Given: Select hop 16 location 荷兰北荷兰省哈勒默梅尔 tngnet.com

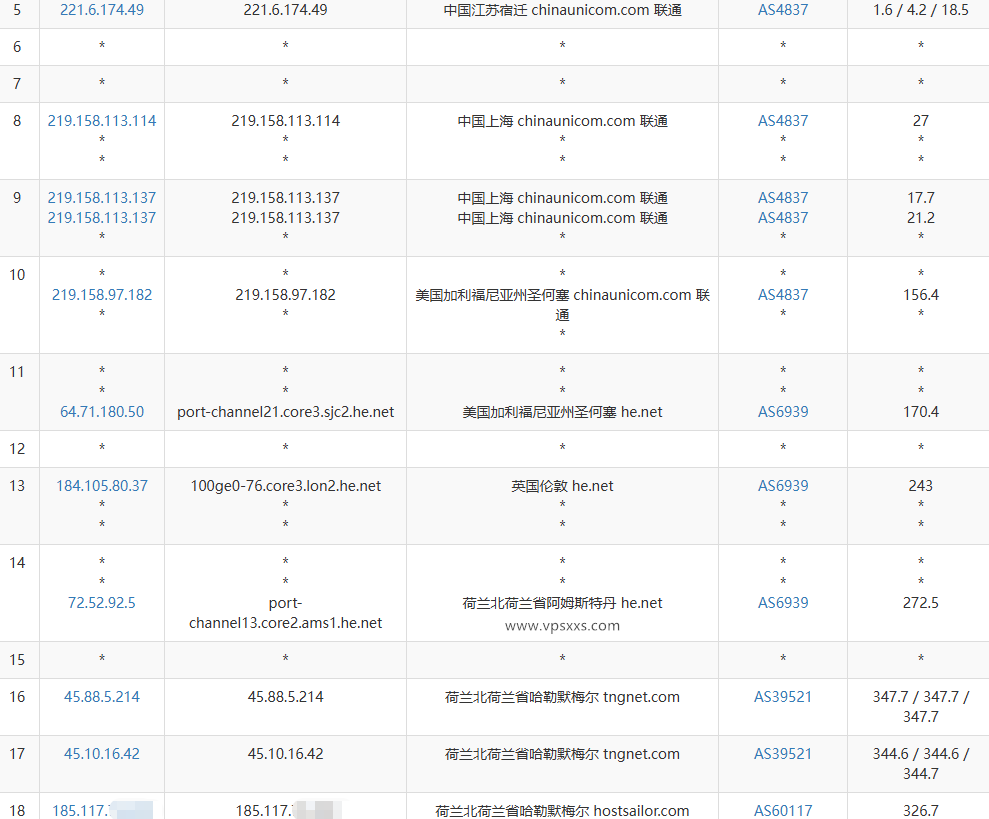Looking at the screenshot, I should [562, 697].
